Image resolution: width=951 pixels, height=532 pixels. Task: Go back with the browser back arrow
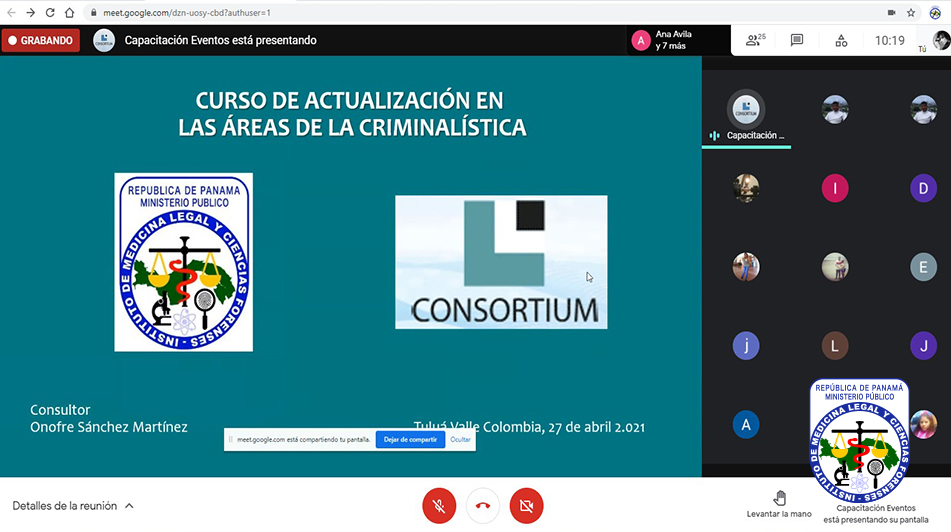click(12, 13)
